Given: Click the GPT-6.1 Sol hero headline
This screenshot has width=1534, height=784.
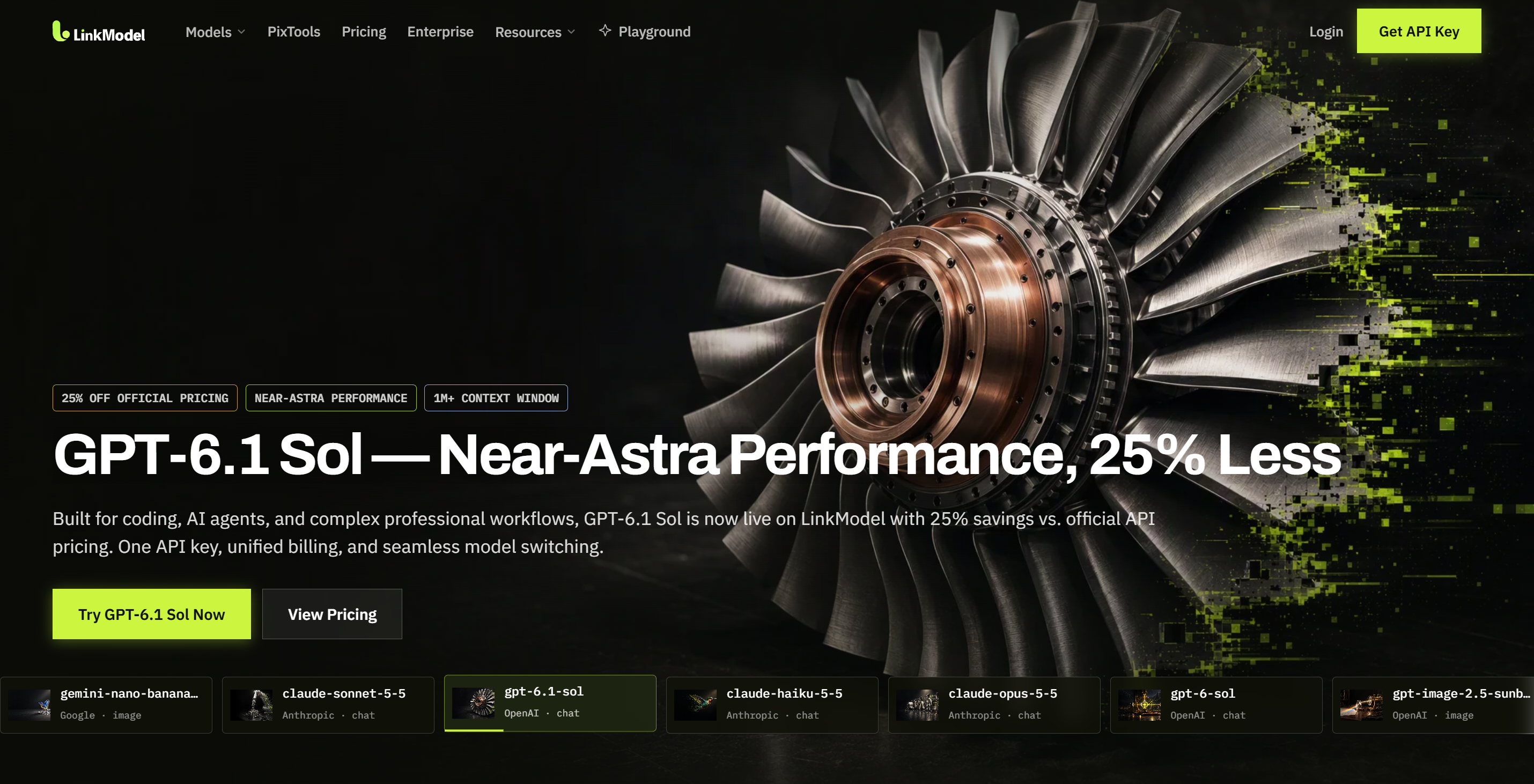Looking at the screenshot, I should coord(697,455).
